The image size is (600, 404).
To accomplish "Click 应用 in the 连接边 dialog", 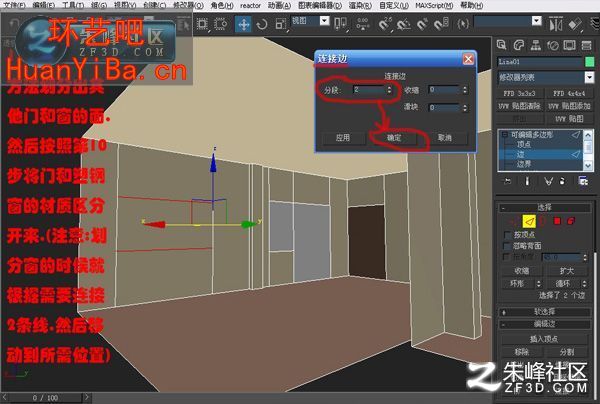I will pyautogui.click(x=343, y=138).
